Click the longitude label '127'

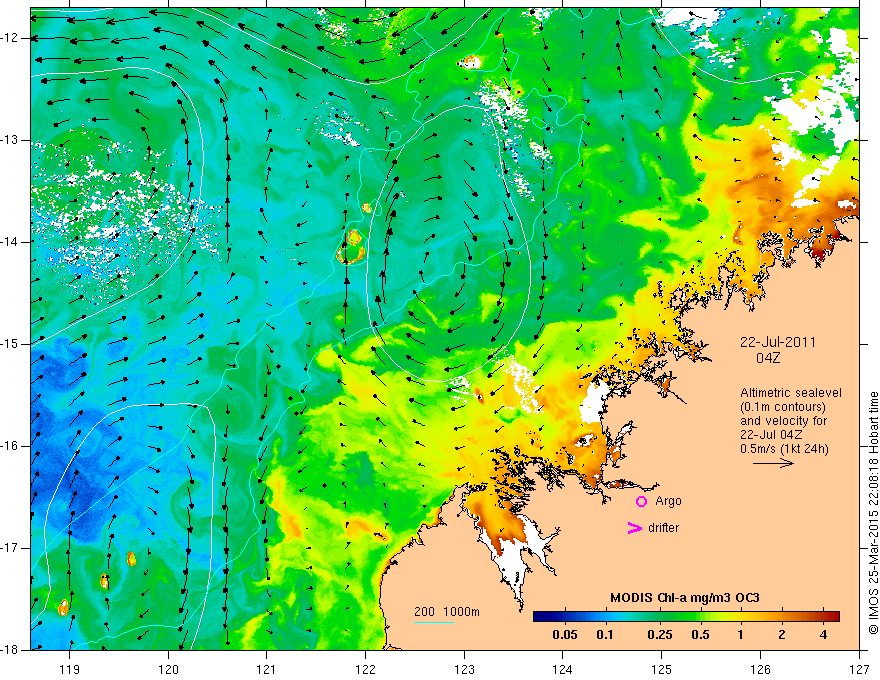tap(859, 669)
